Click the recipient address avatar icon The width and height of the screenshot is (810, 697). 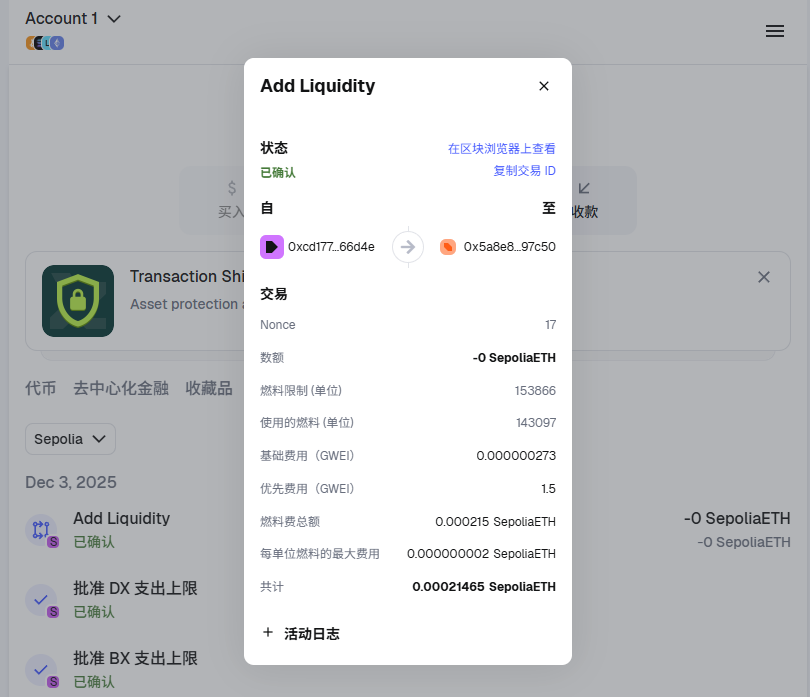coord(448,247)
